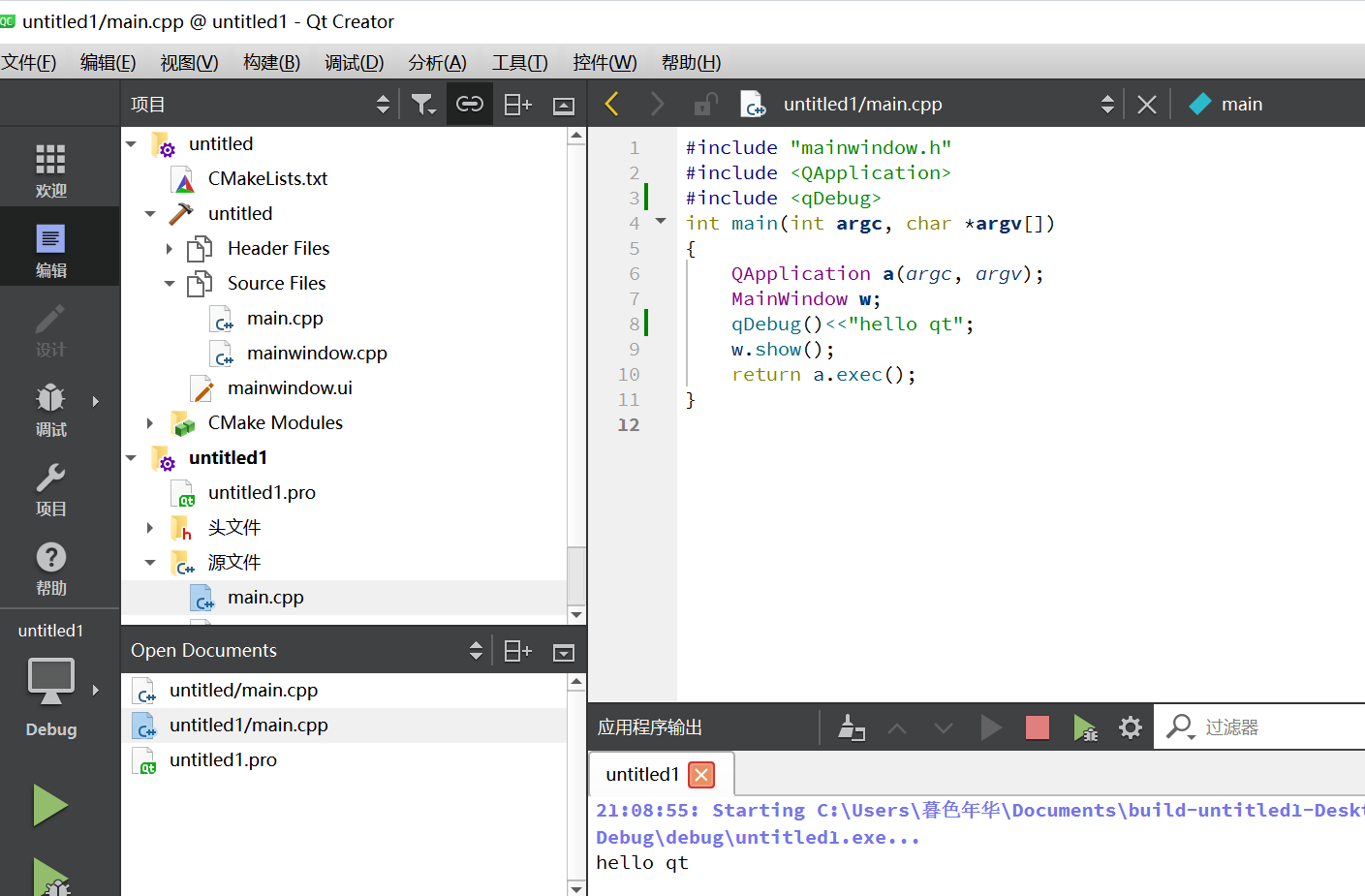
Task: Switch to untitled/main.cpp in Open Documents
Action: click(243, 690)
